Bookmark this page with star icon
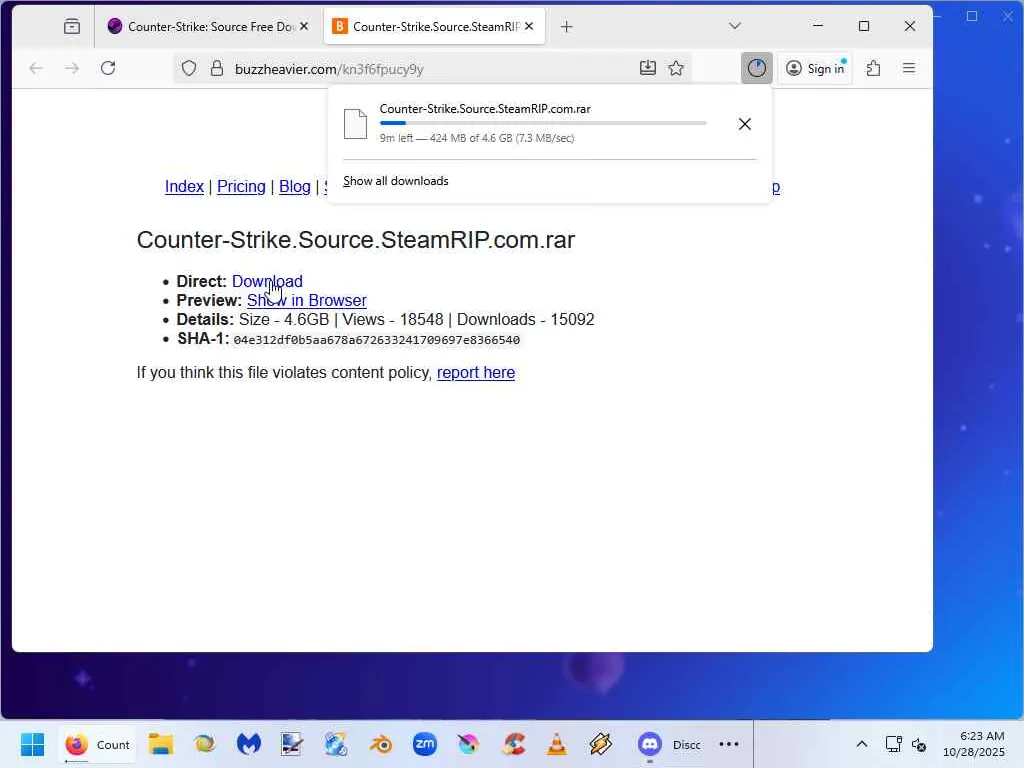Image resolution: width=1024 pixels, height=768 pixels. click(676, 68)
